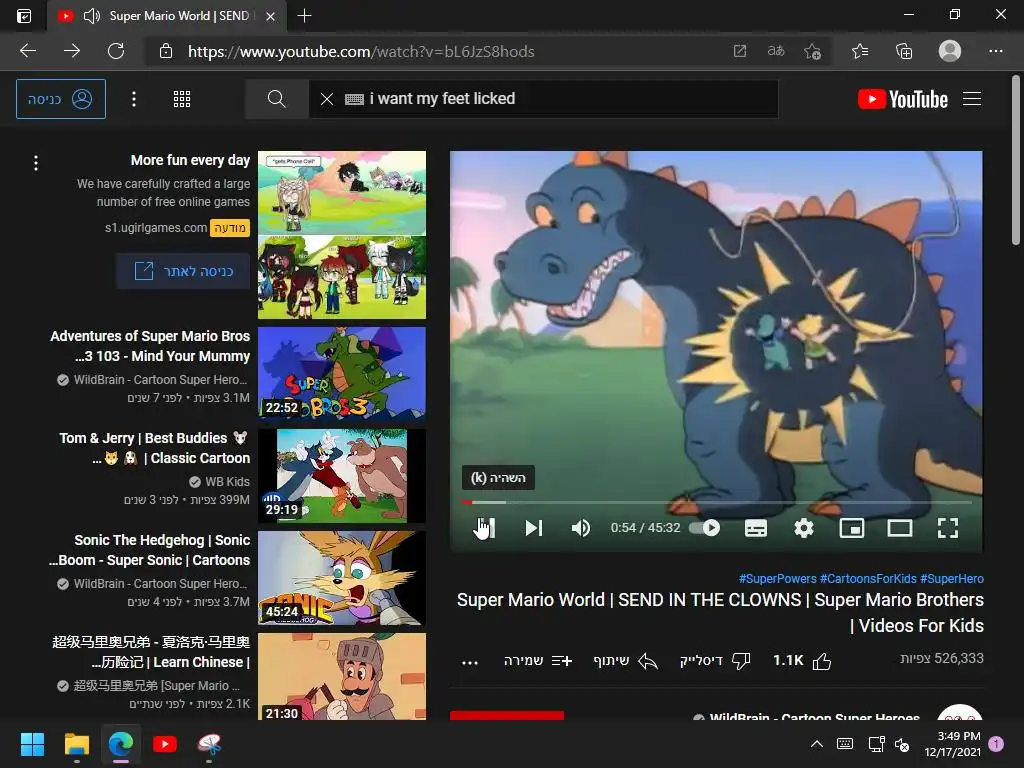The height and width of the screenshot is (768, 1024).
Task: Enter fullscreen mode
Action: (x=948, y=528)
